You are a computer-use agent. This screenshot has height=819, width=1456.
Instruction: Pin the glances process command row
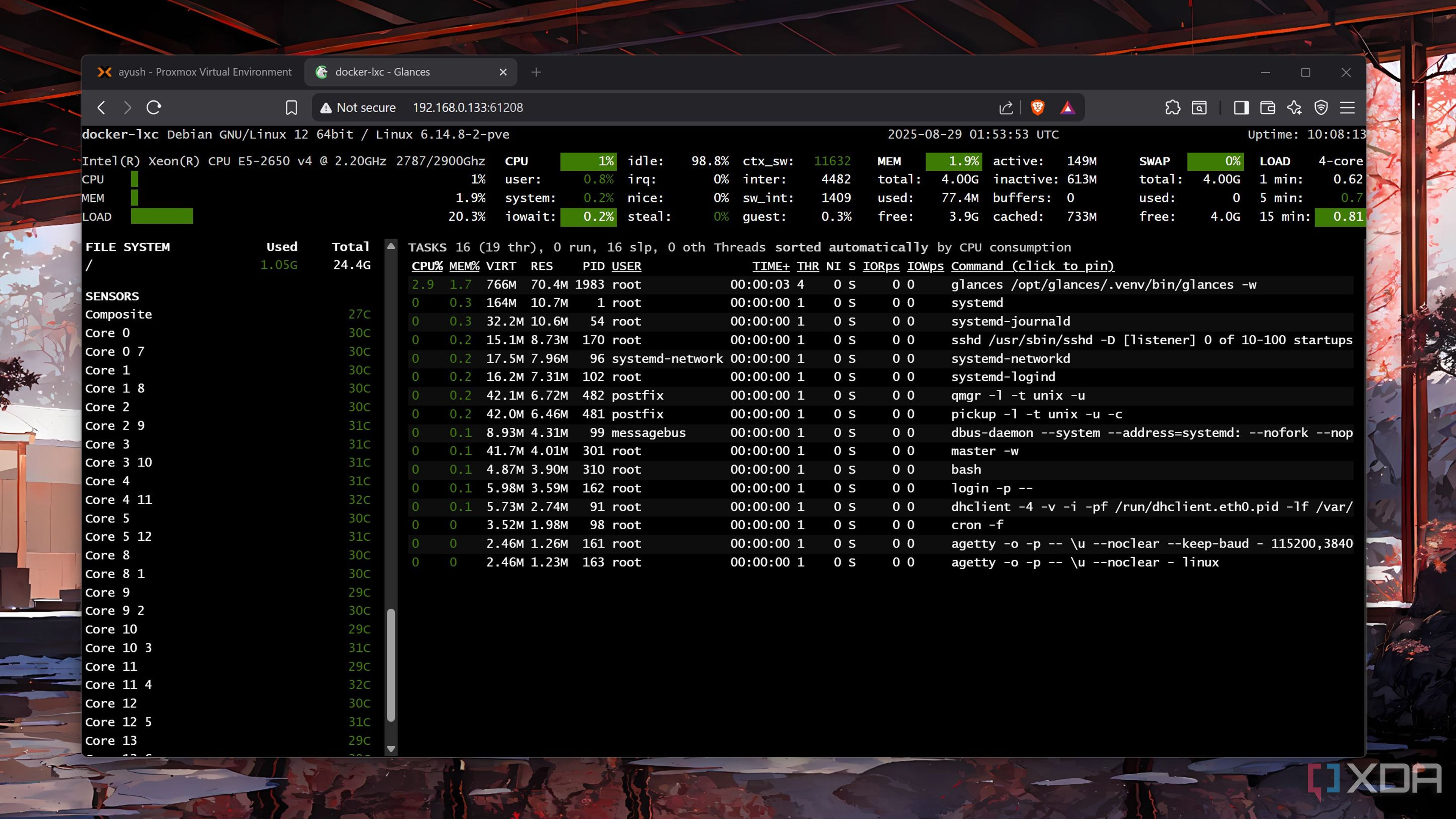(x=1103, y=284)
